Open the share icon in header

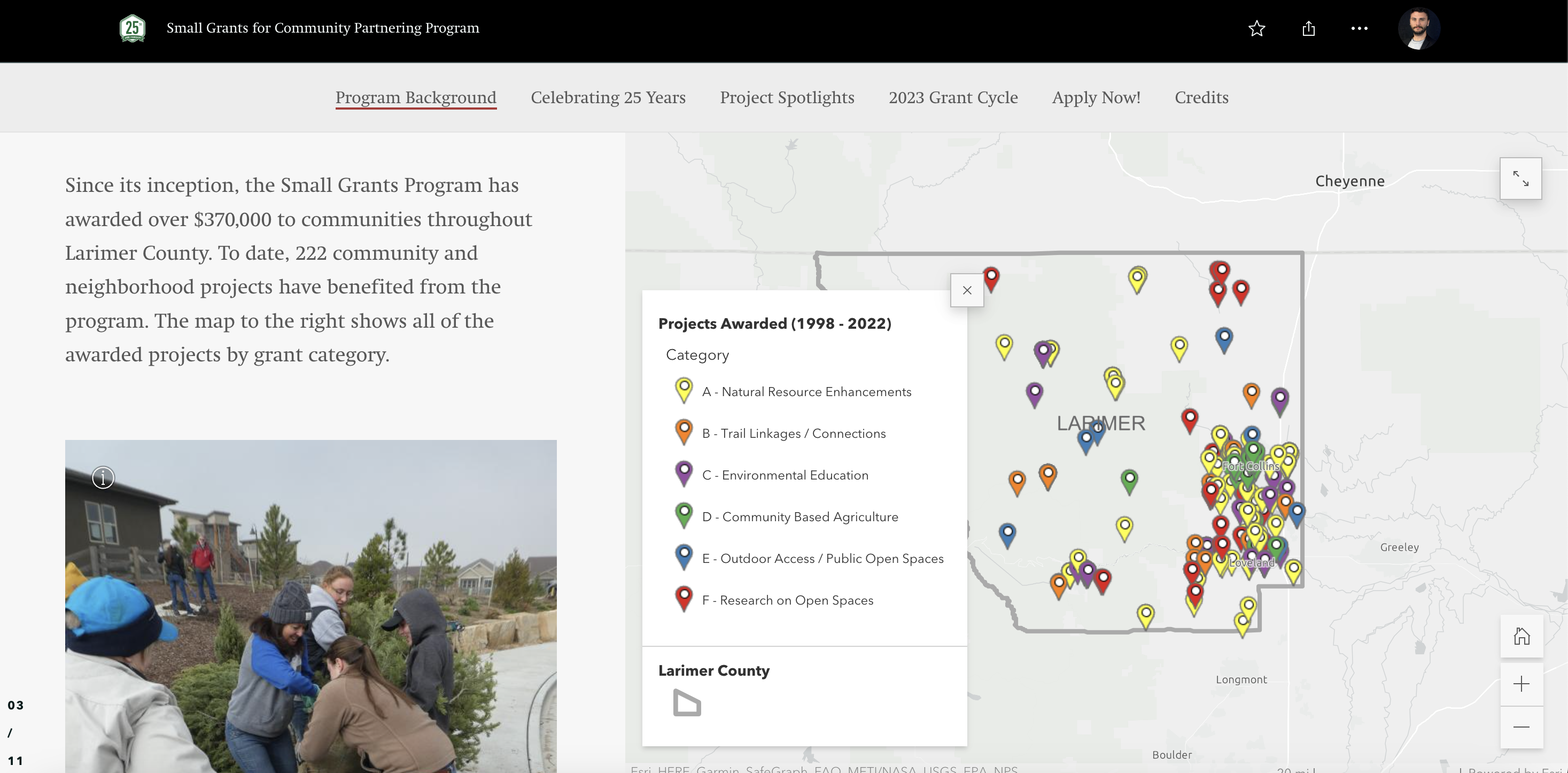(x=1308, y=29)
